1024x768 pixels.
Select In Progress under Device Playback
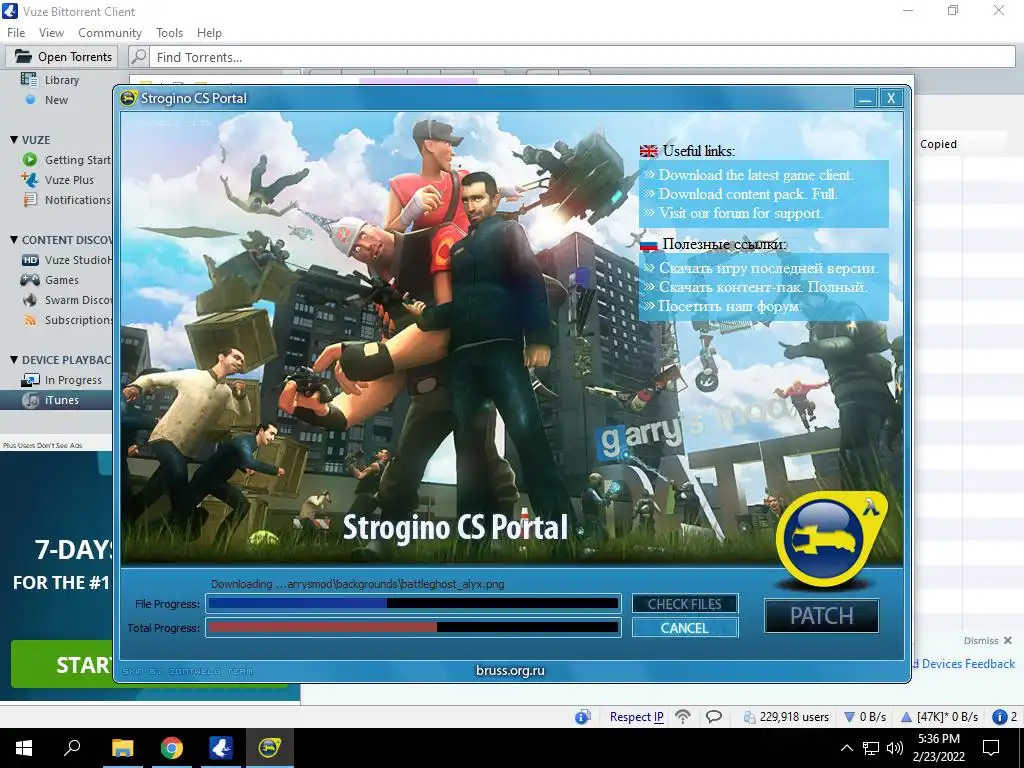tap(73, 380)
